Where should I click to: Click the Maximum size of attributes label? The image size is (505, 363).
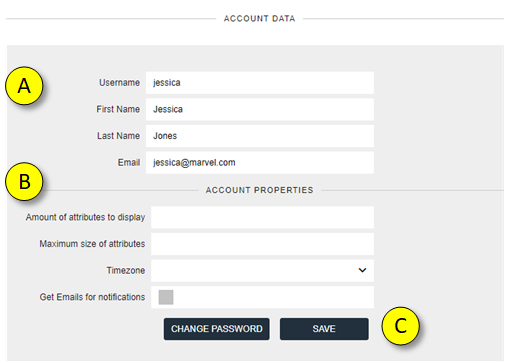point(92,244)
